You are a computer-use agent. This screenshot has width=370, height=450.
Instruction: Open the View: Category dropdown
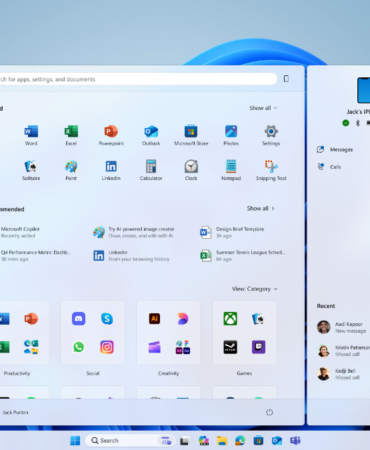click(255, 289)
